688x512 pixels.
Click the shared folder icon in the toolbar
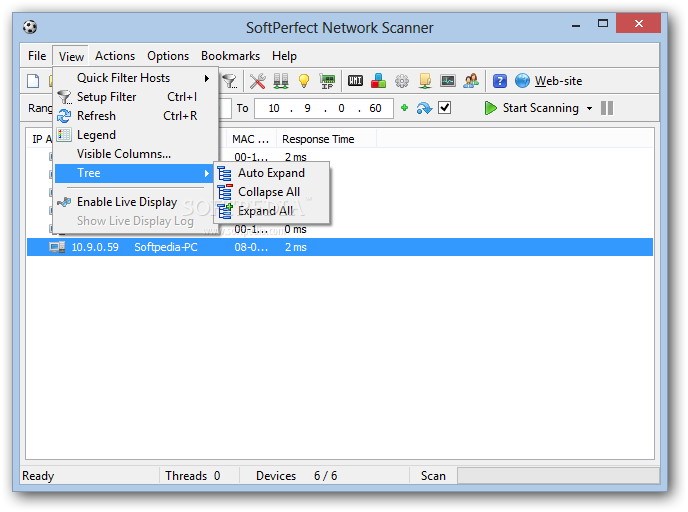[425, 81]
